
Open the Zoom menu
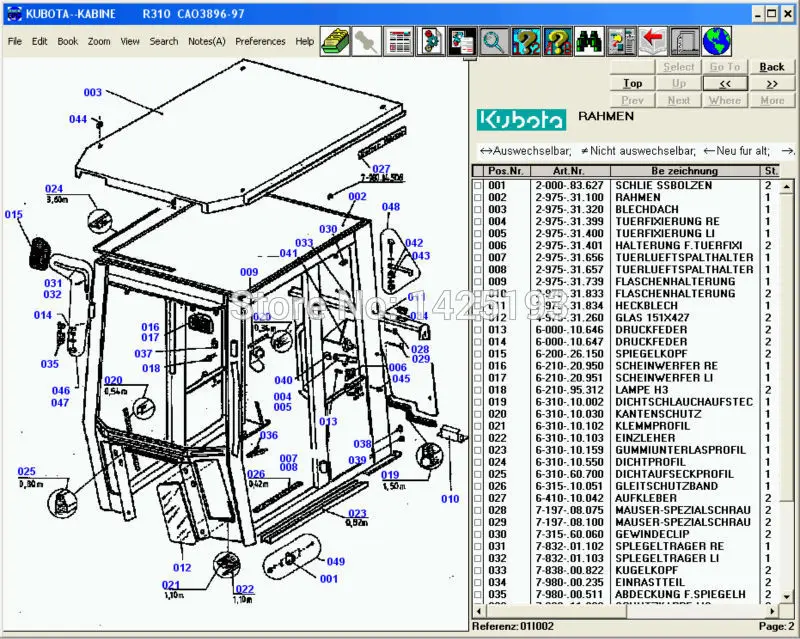[x=99, y=41]
